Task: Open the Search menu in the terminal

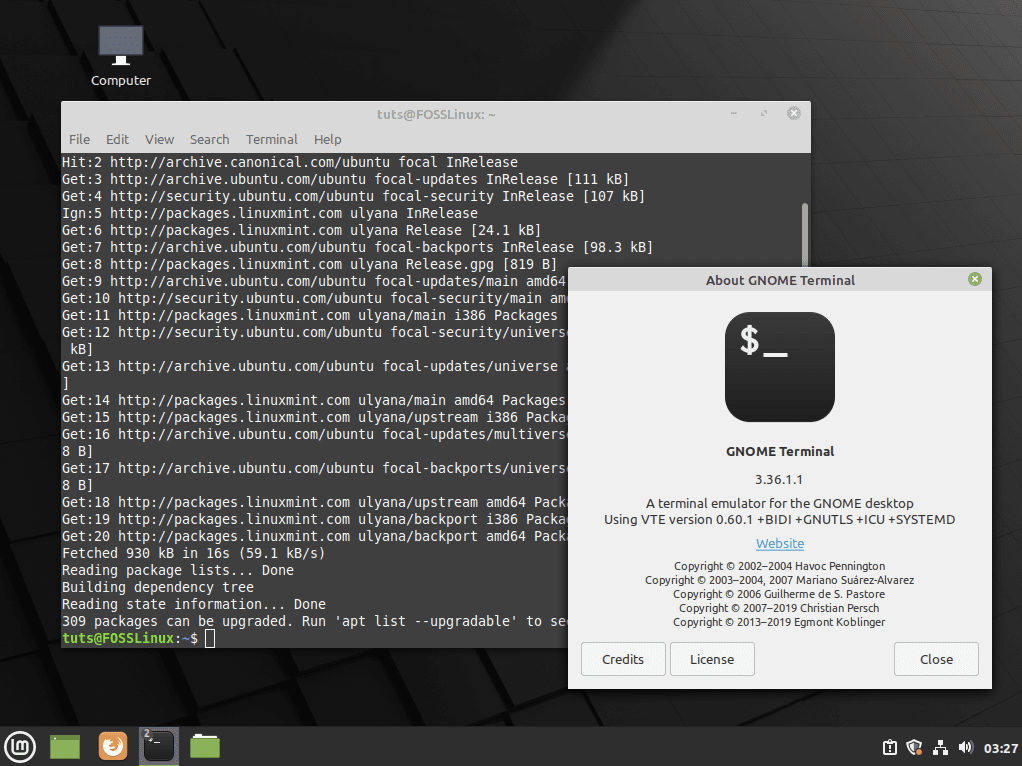Action: [x=209, y=139]
